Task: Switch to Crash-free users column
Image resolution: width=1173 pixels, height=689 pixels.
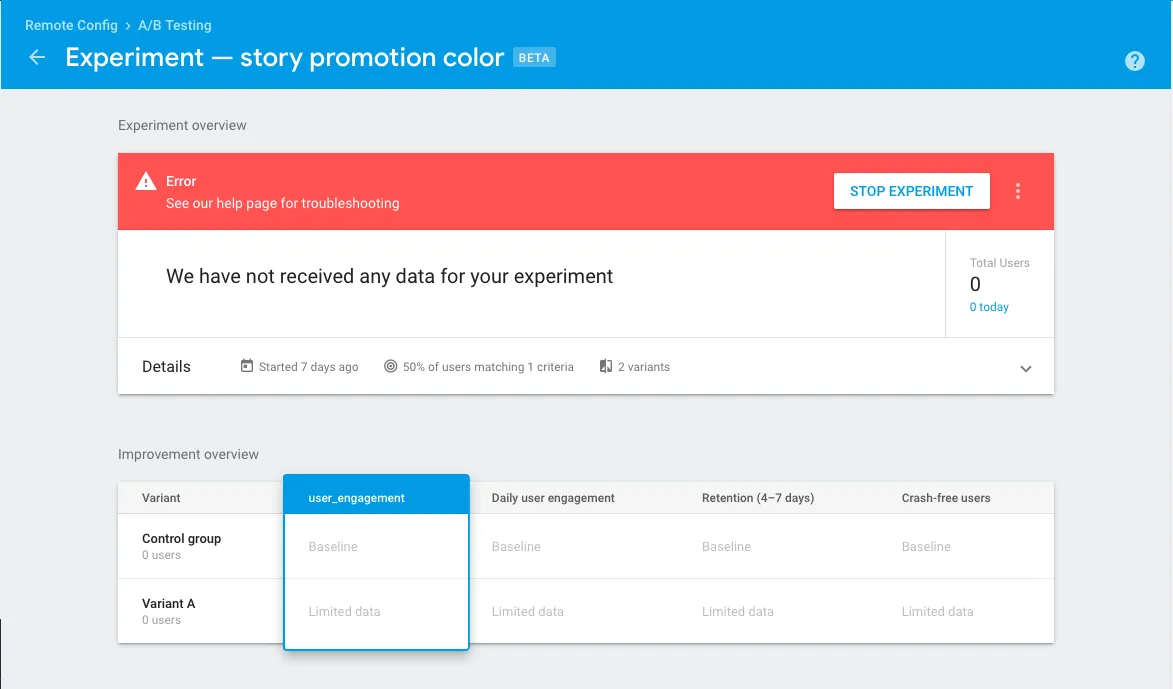Action: tap(945, 498)
